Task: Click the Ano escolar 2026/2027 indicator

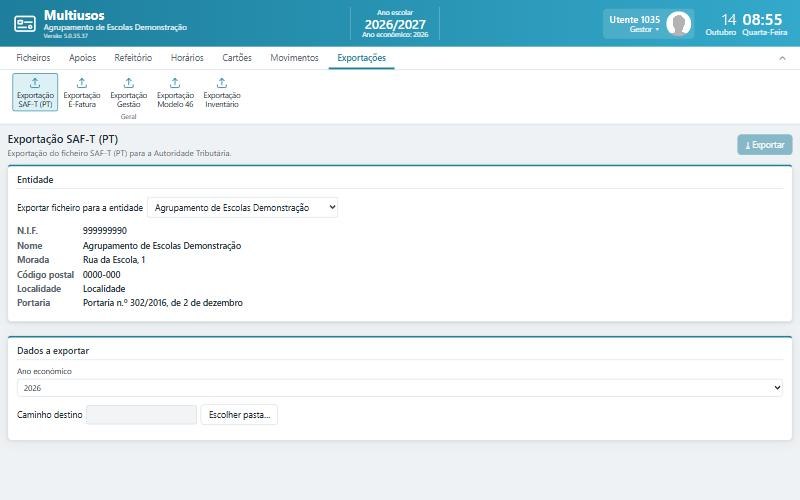Action: (395, 23)
